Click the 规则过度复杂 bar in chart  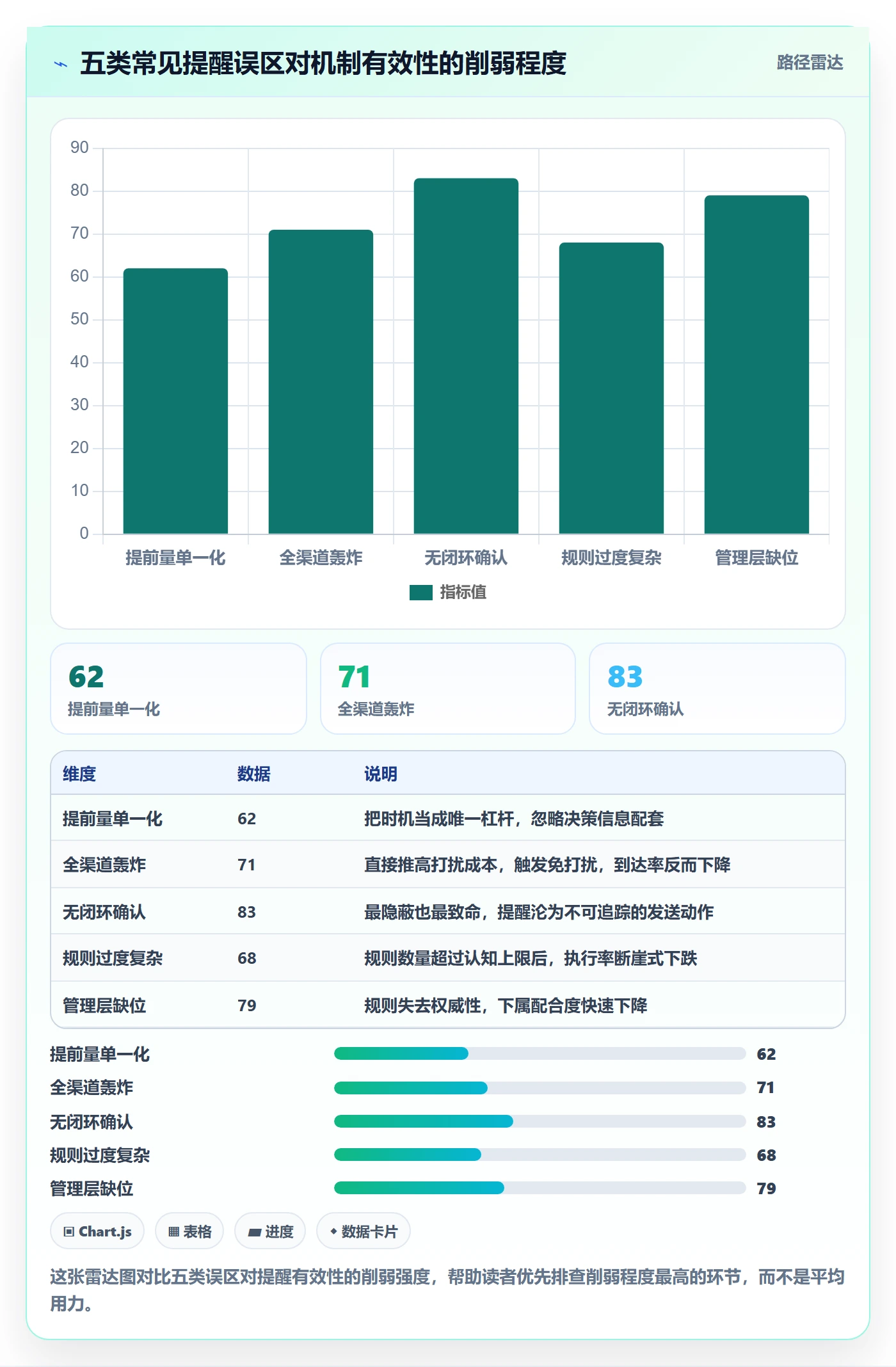pos(611,388)
